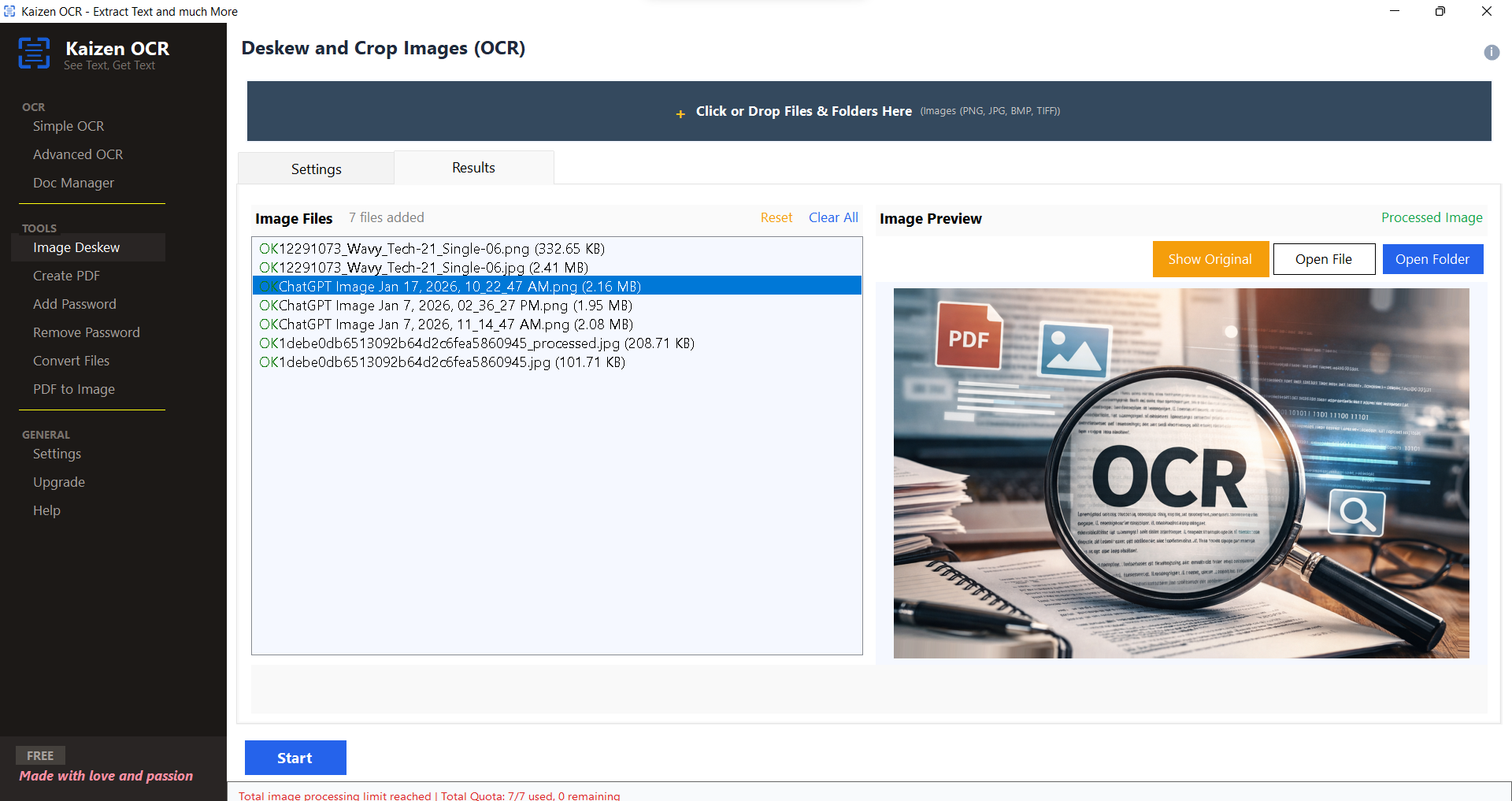Select the 12291073_Wavy_Tech-21_Single-06.jpg file
This screenshot has height=801, width=1512.
tap(424, 267)
